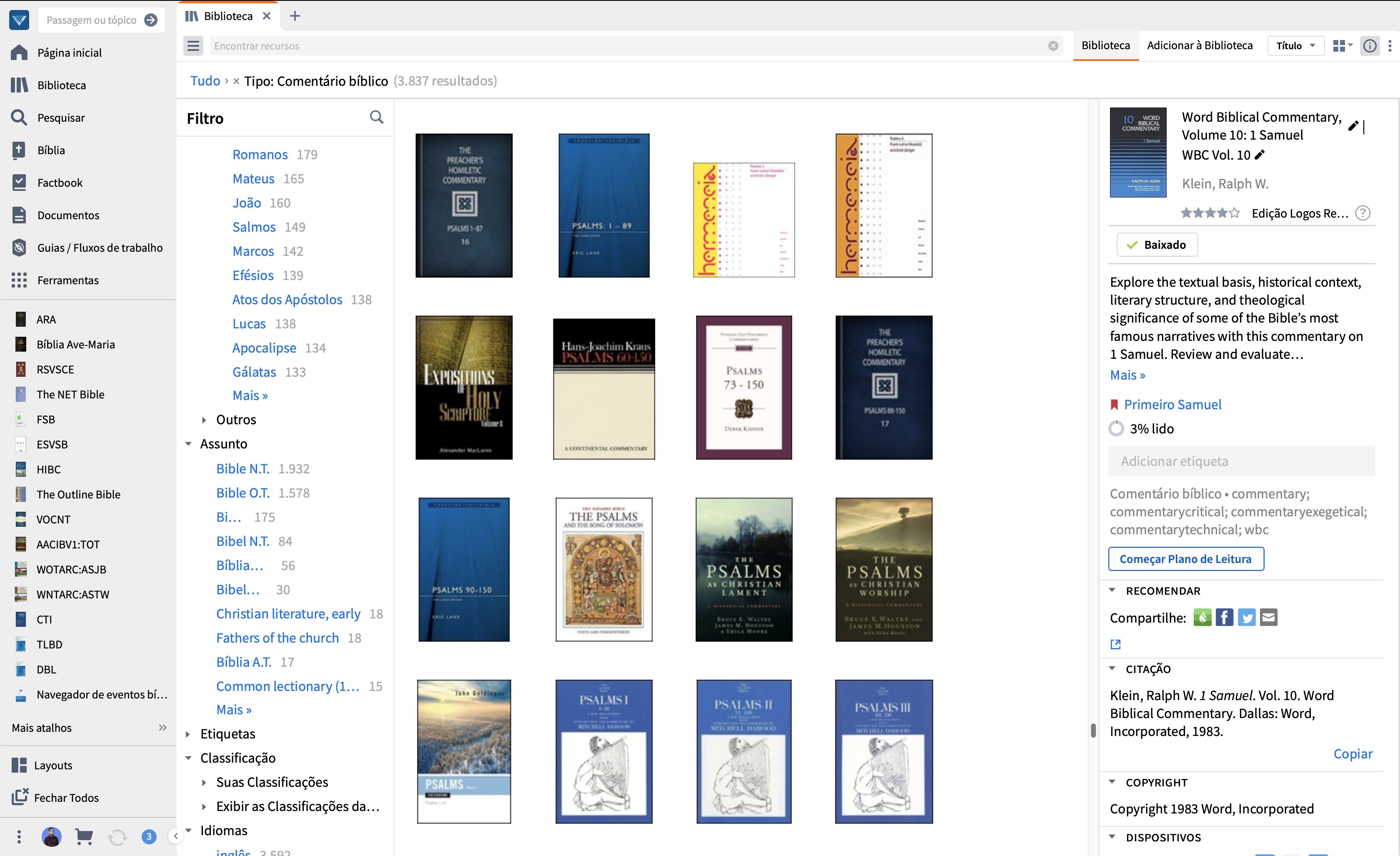Image resolution: width=1400 pixels, height=856 pixels.
Task: Open the Título sort dropdown
Action: pos(1295,45)
